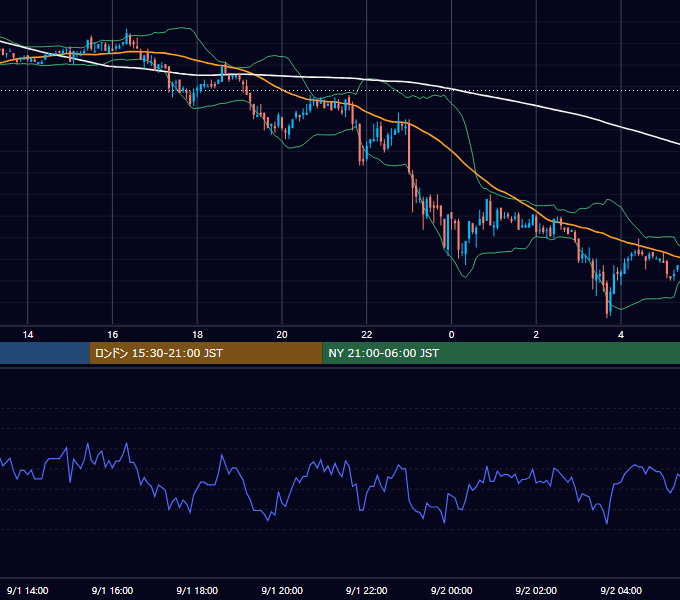
Task: Click the 22 hour label on price chart axis
Action: coord(367,335)
